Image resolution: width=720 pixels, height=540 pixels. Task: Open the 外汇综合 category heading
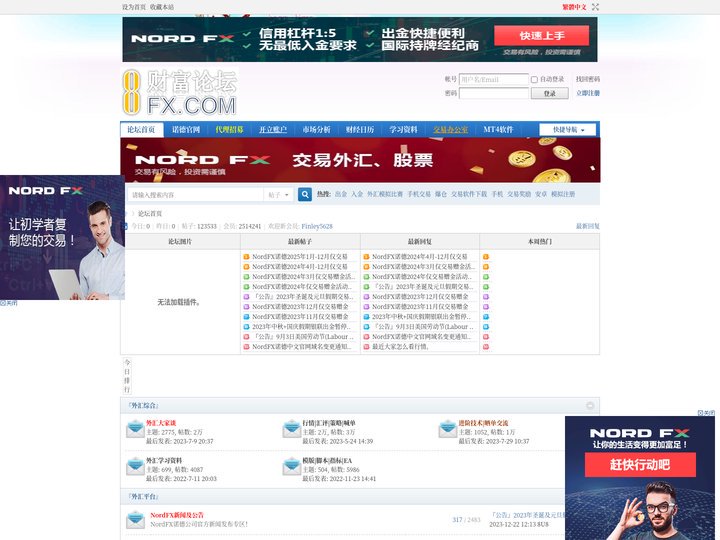[143, 405]
